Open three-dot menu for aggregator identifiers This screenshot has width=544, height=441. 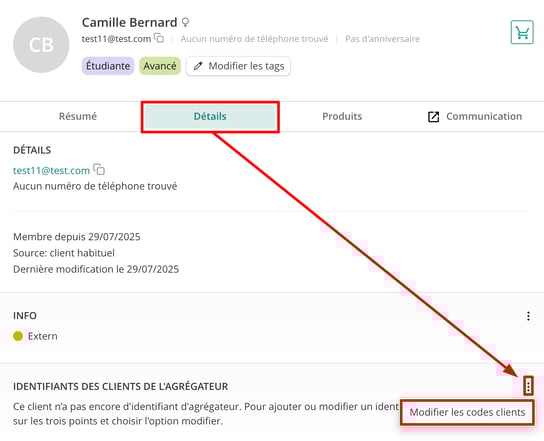tap(528, 386)
